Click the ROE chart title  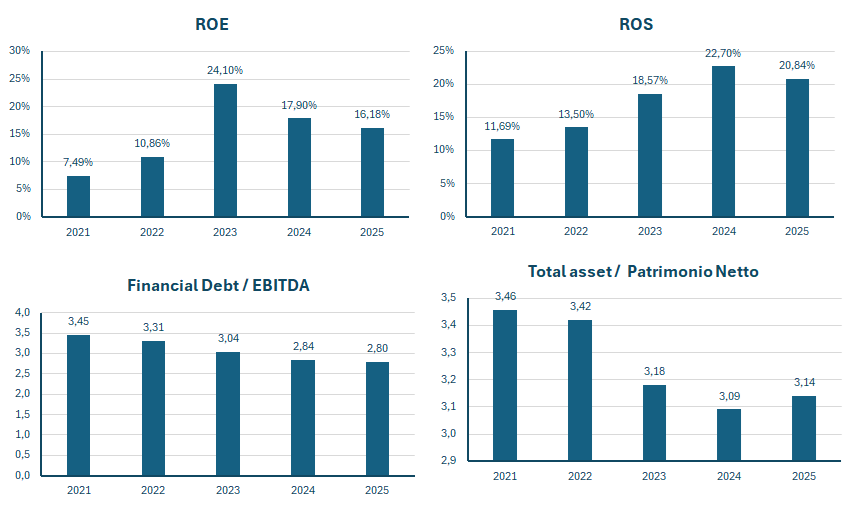tap(212, 25)
